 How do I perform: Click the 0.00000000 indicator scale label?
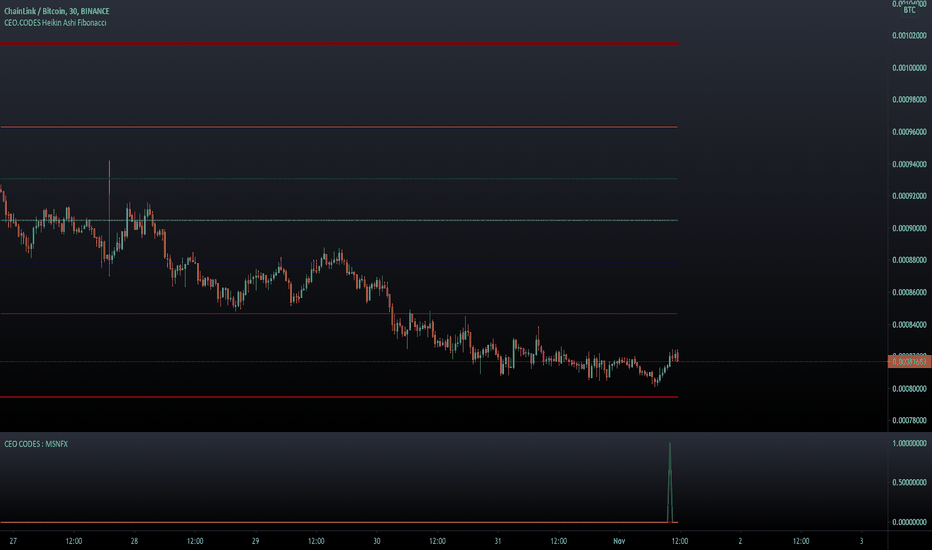[909, 522]
